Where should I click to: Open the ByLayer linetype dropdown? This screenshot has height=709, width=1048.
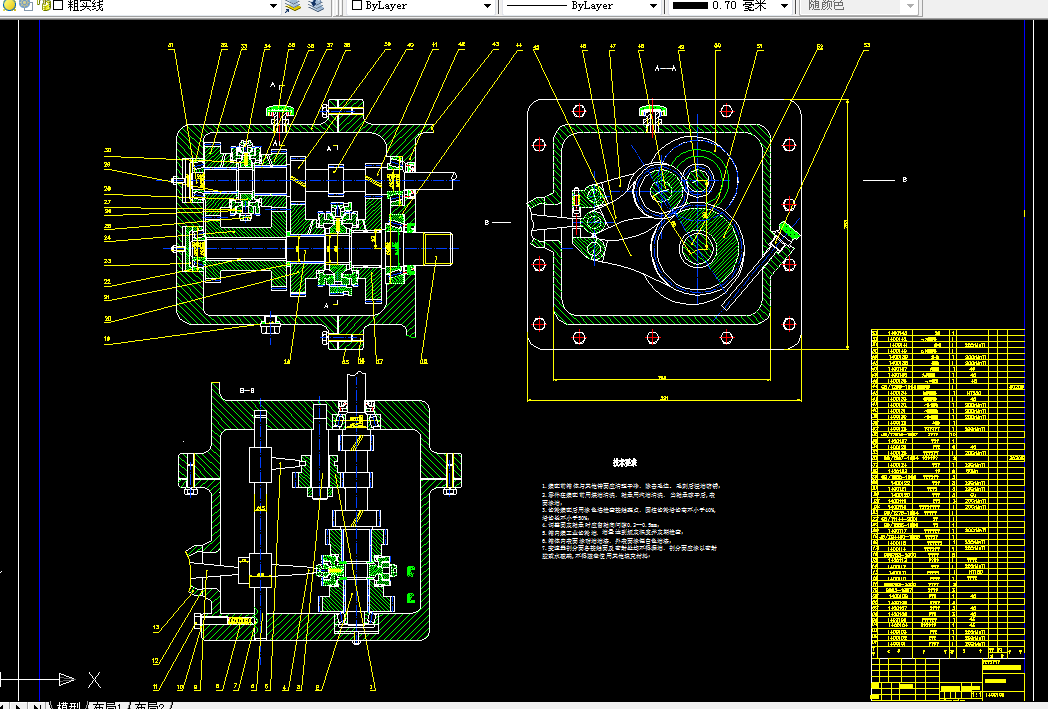[x=653, y=6]
